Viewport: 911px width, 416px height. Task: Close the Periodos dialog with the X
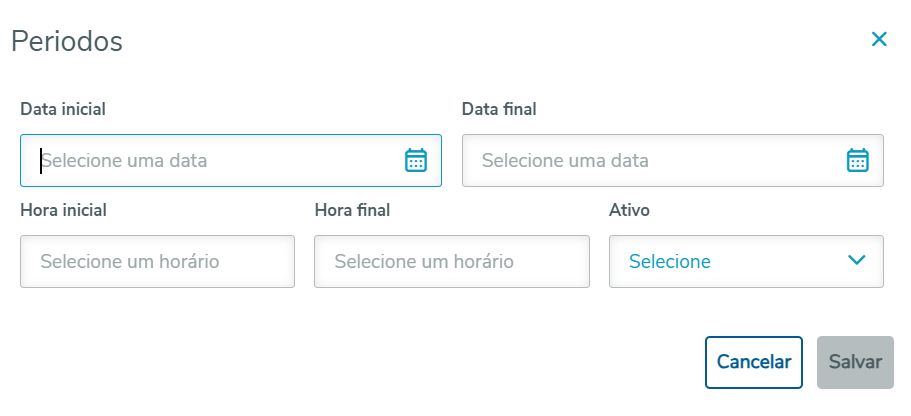point(879,40)
